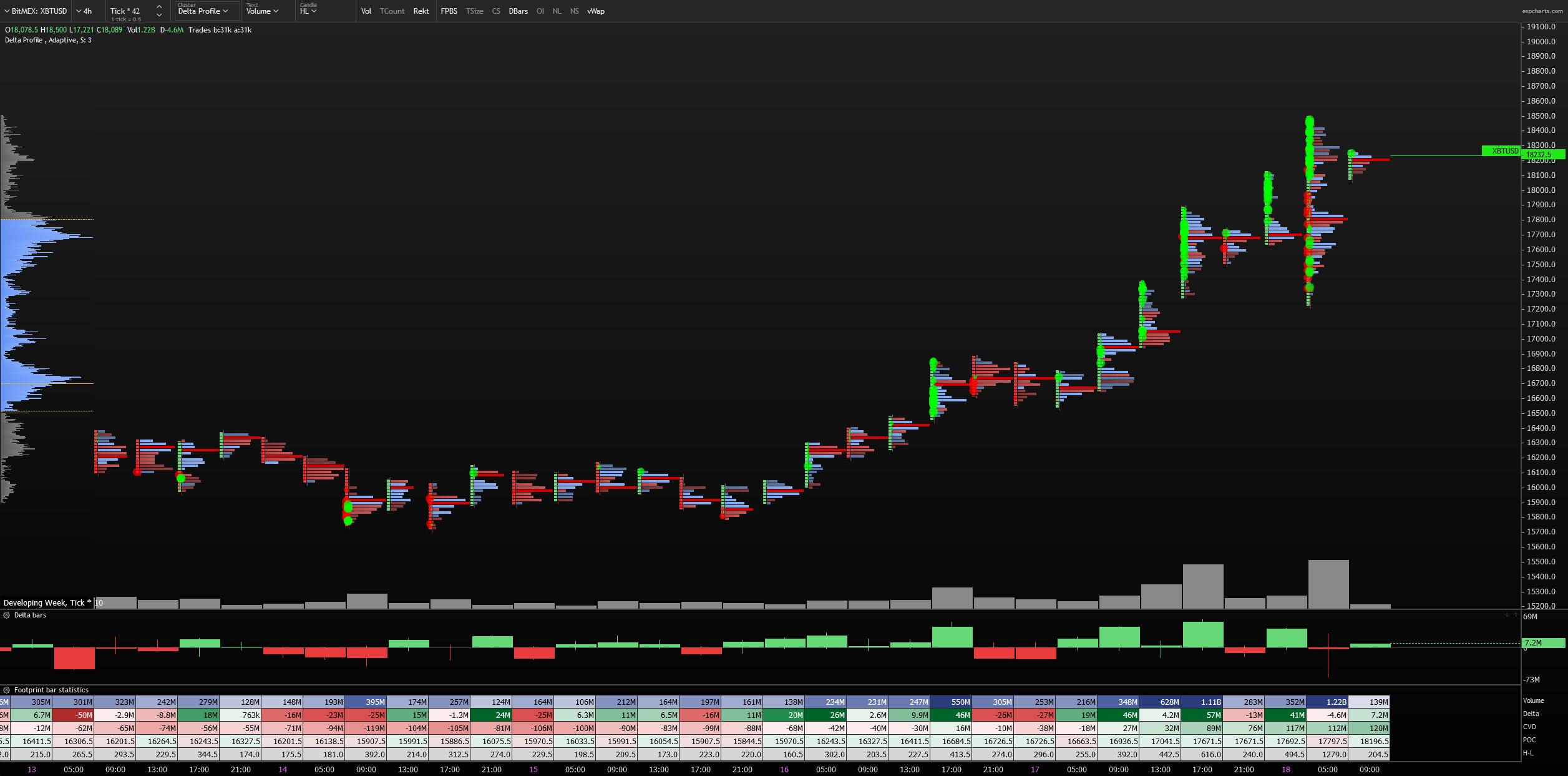1568x776 pixels.
Task: Click the exocharts.com logo
Action: [1544, 11]
